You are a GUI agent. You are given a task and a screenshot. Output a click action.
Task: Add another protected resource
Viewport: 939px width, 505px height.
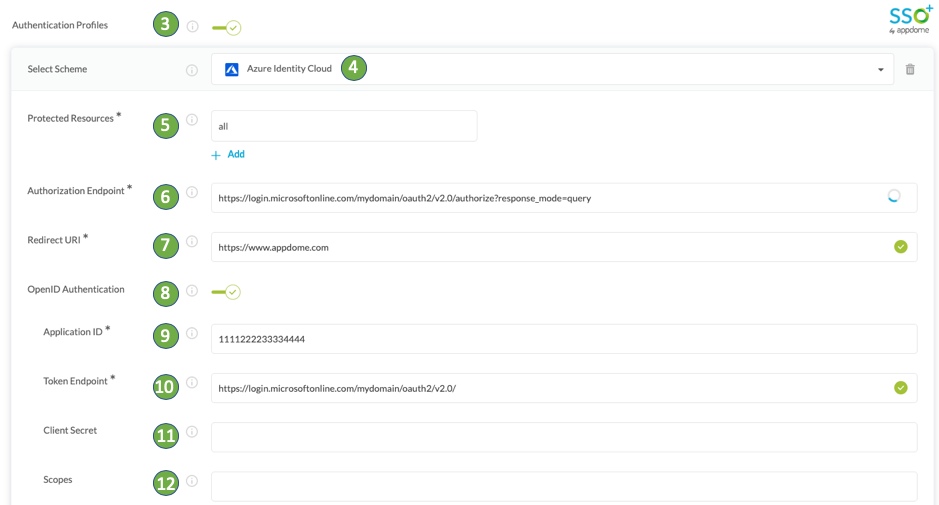(228, 155)
